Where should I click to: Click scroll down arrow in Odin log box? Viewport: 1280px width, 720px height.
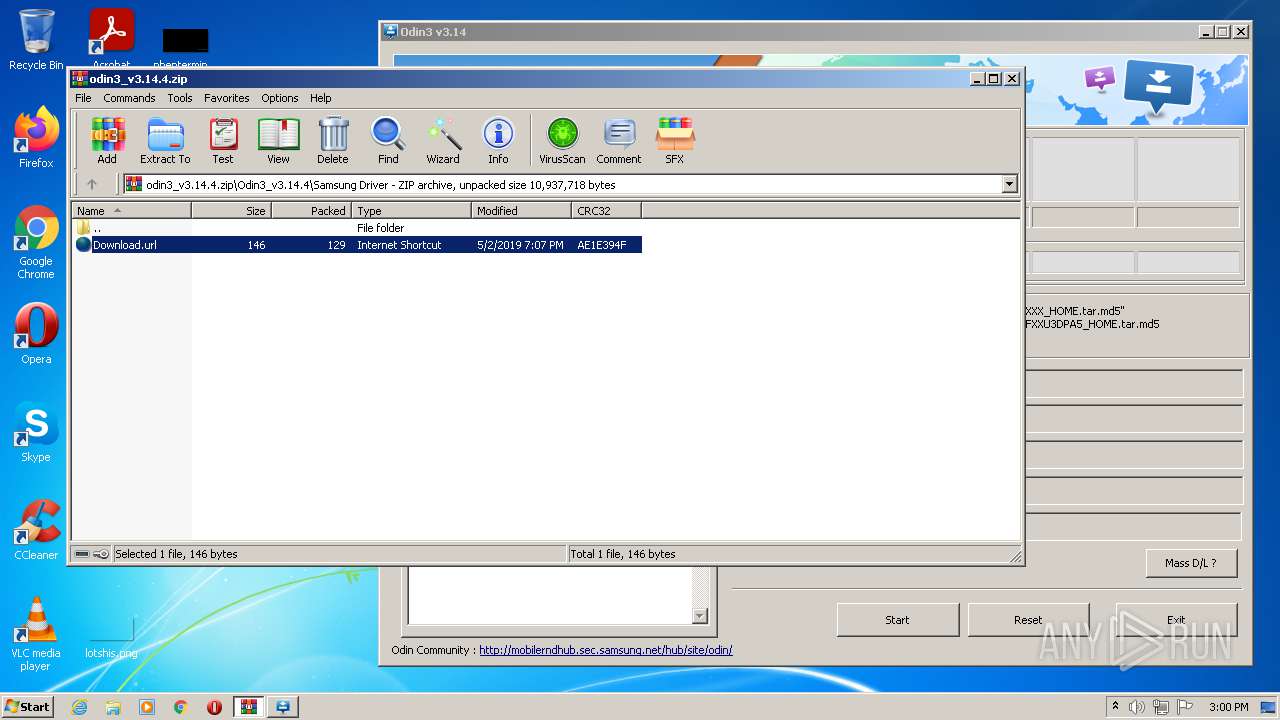click(x=700, y=617)
